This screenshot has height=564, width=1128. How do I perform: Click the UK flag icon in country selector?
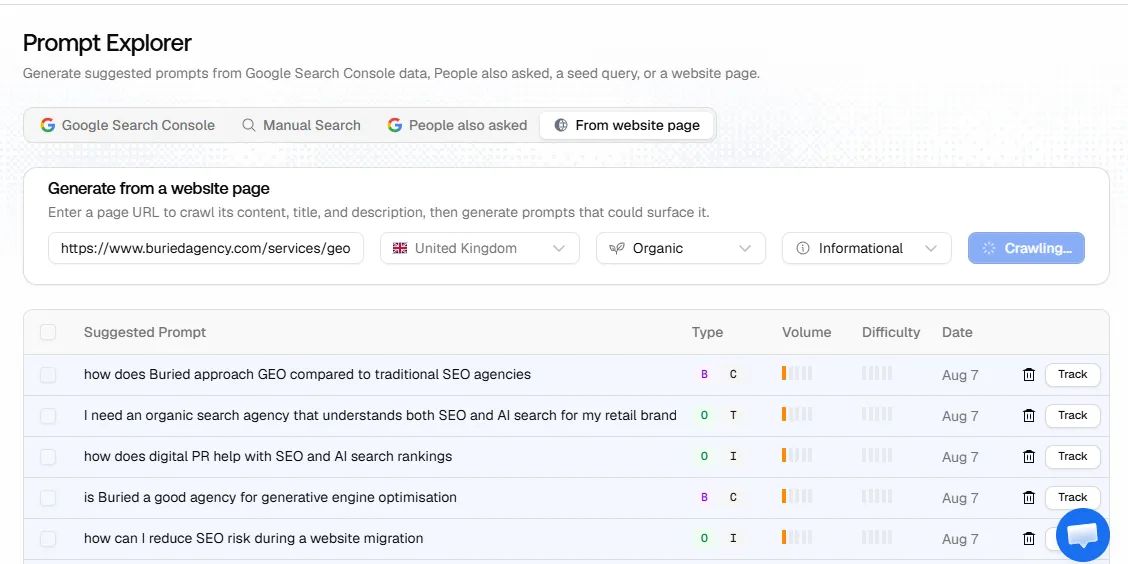point(400,248)
